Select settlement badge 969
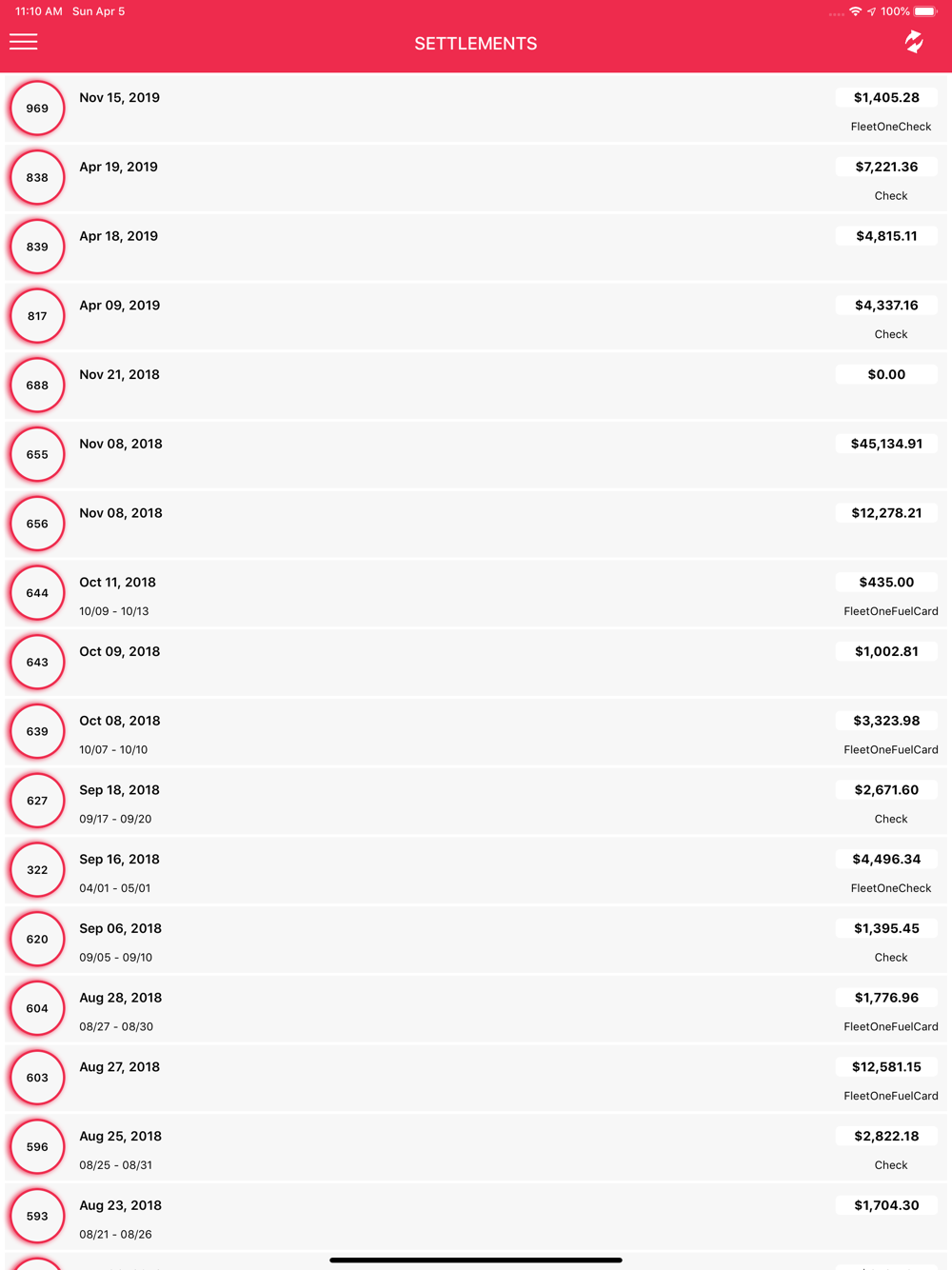This screenshot has width=952, height=1270. tap(37, 109)
